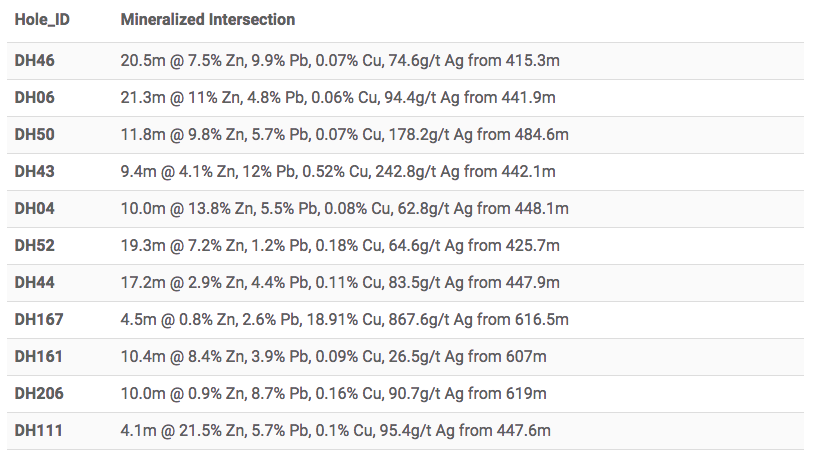
Task: Click the DH04 hole ID
Action: (34, 209)
